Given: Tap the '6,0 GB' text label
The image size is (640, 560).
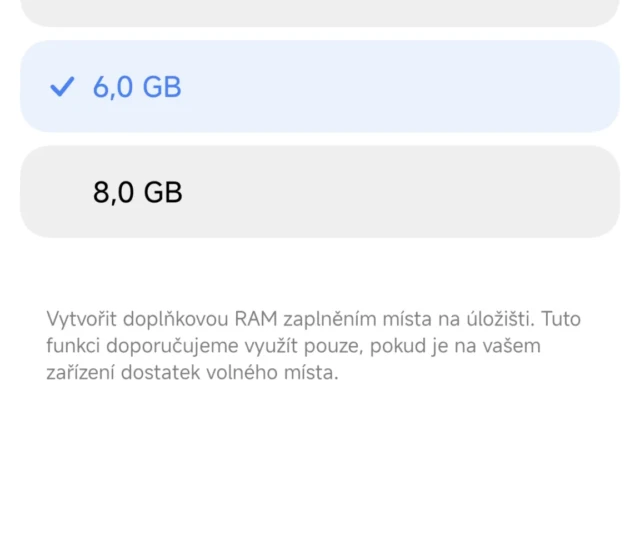Looking at the screenshot, I should [x=137, y=88].
